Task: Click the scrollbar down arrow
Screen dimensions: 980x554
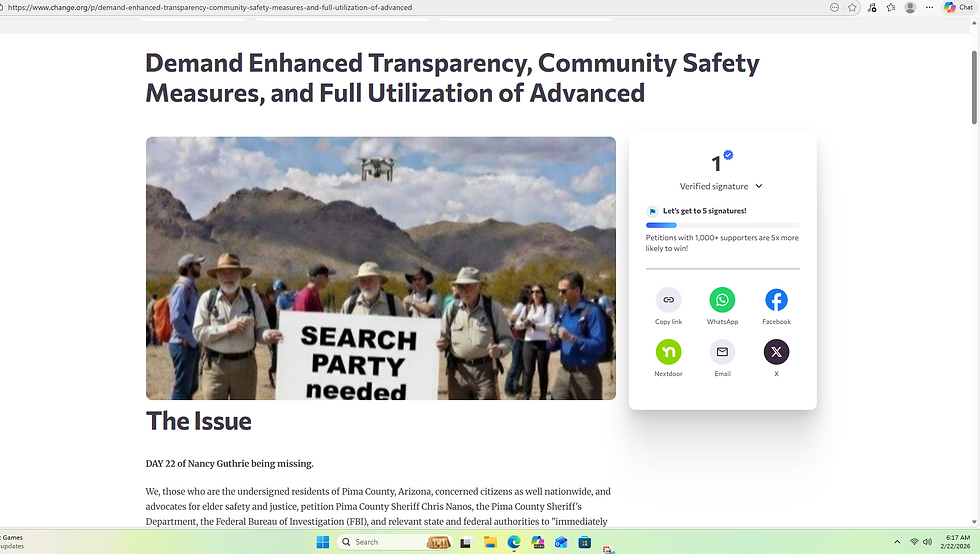Action: [974, 521]
